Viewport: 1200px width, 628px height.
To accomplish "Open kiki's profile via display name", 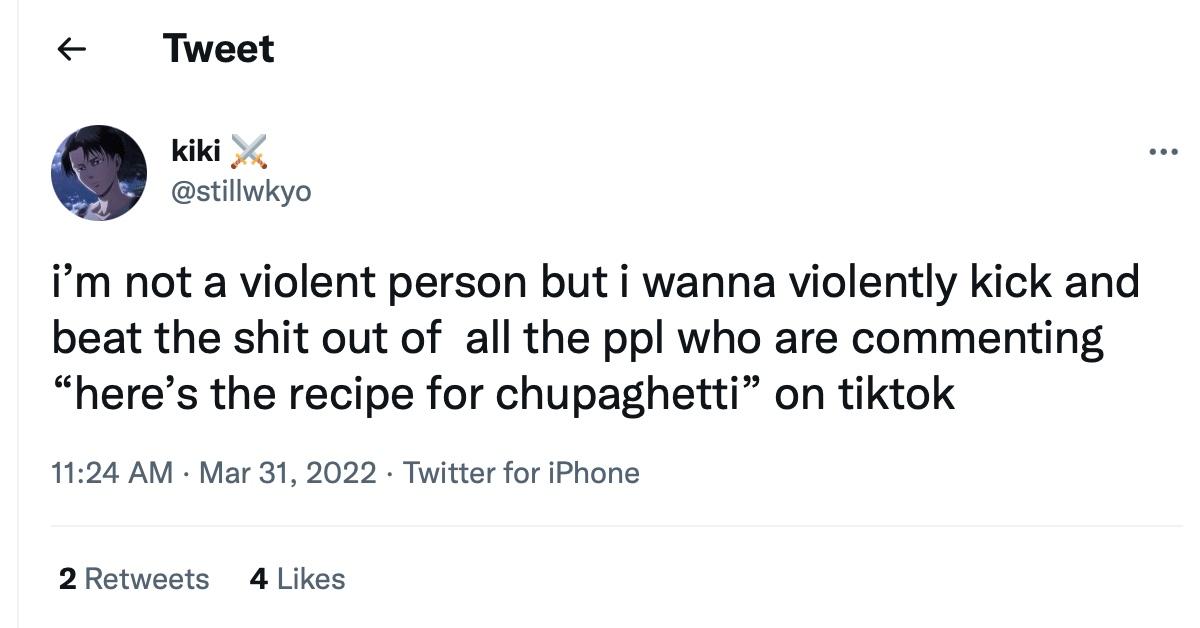I will click(196, 149).
